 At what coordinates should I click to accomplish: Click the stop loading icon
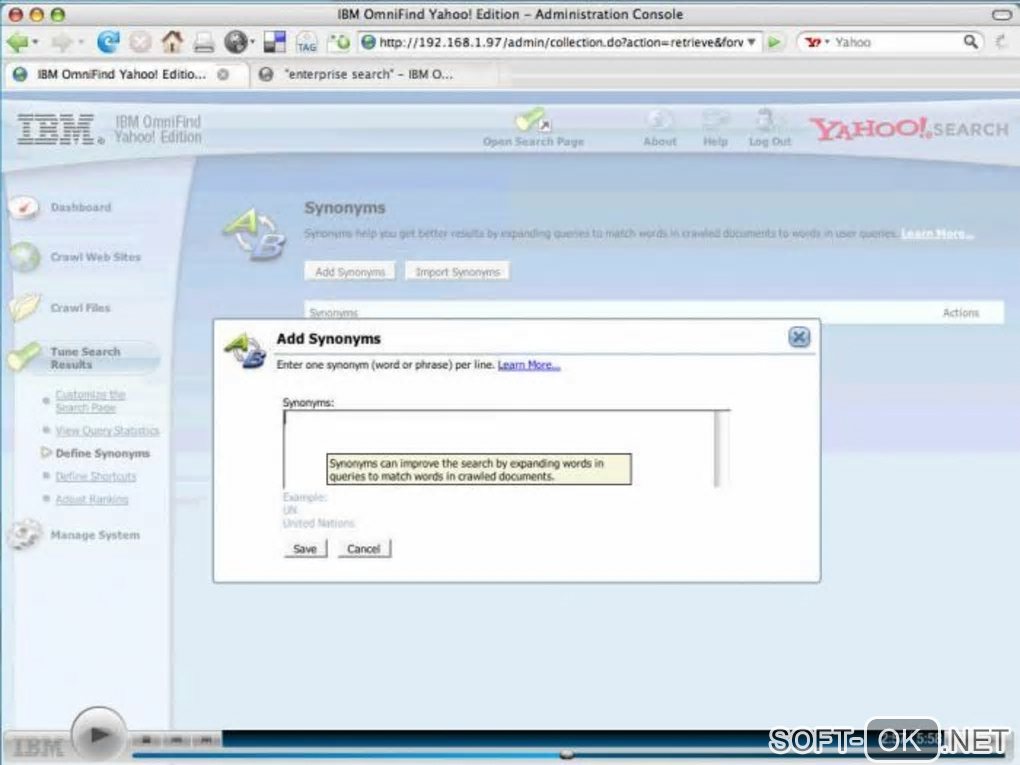(x=140, y=42)
